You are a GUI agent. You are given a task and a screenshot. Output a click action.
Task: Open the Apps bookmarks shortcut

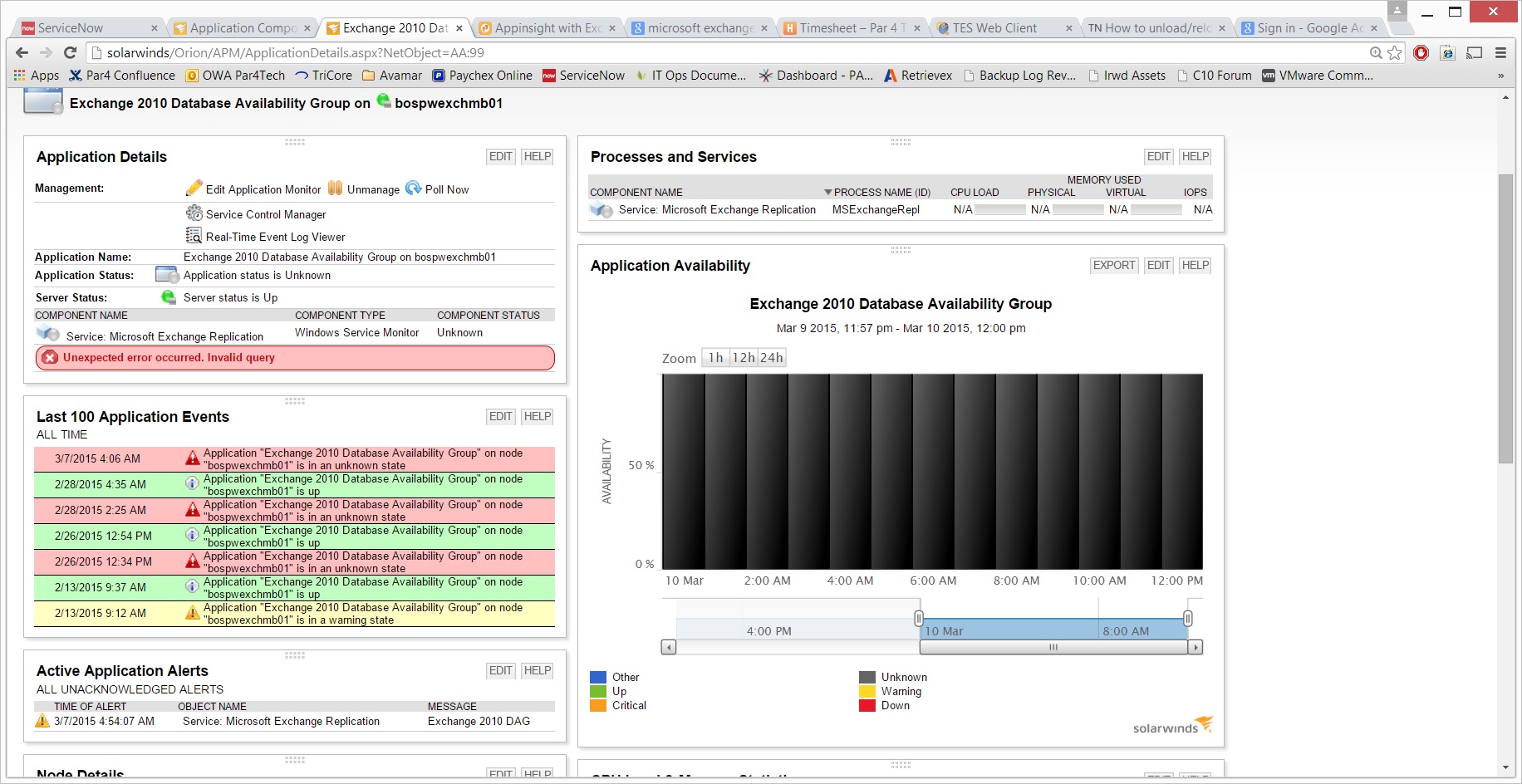[x=37, y=76]
